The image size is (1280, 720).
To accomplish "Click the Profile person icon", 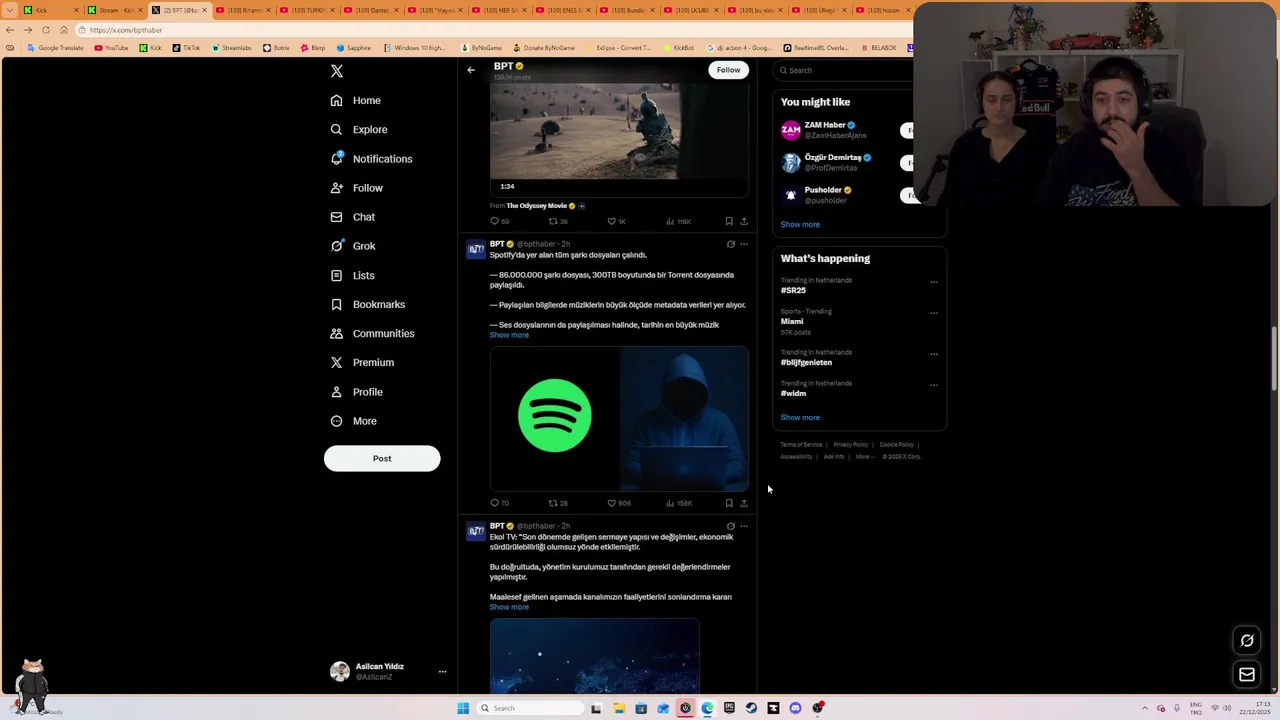I will click(337, 392).
